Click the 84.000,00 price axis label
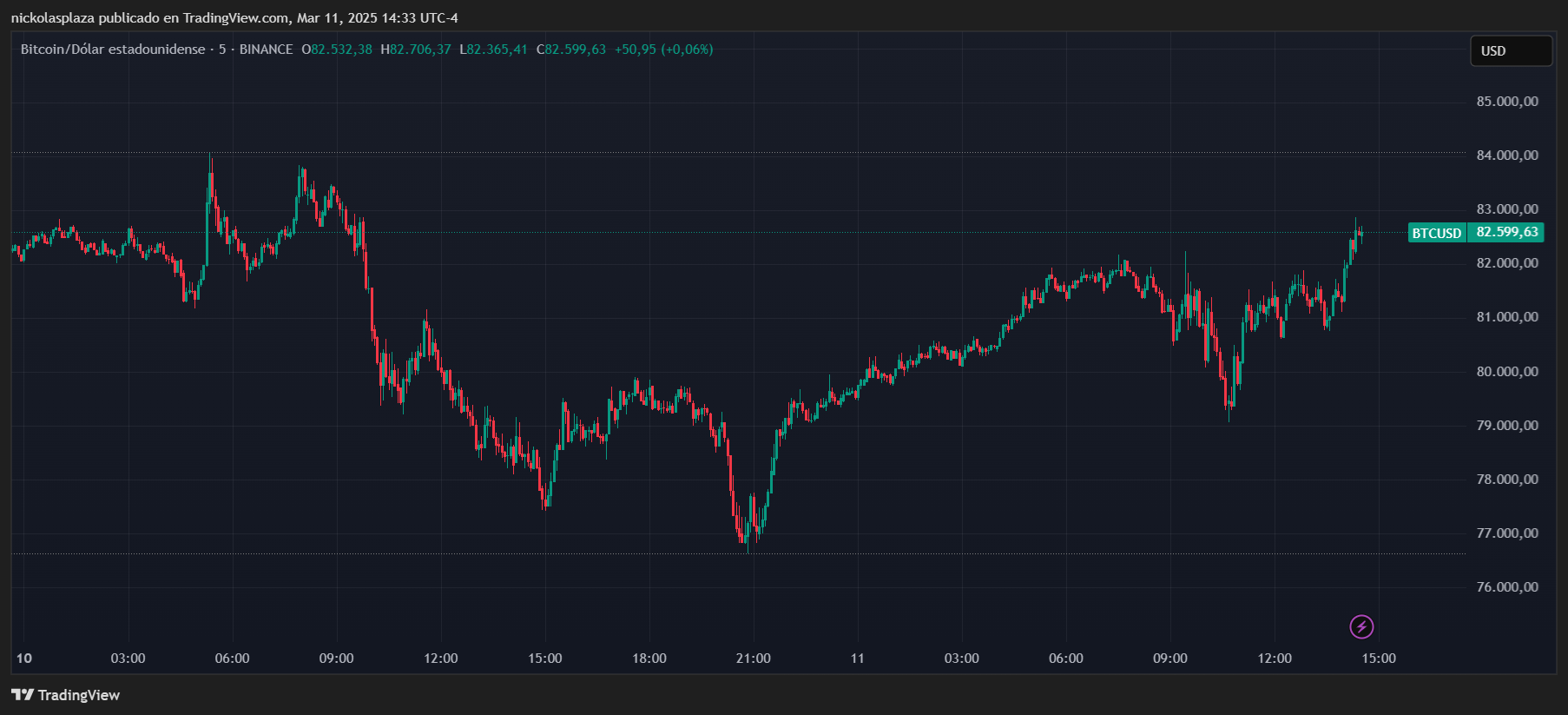Viewport: 1568px width, 715px height. point(1507,156)
